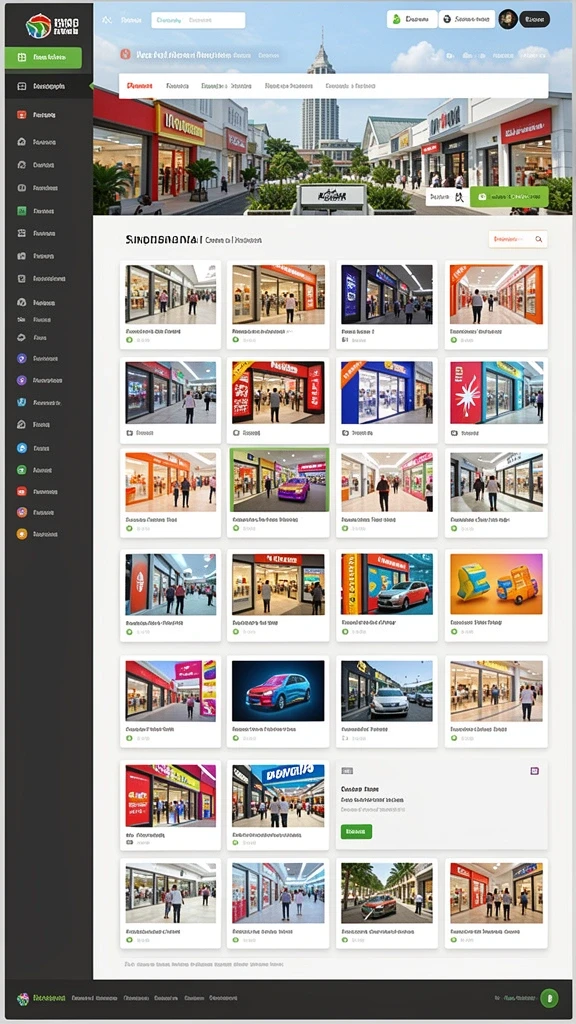Click the orange circular icon at sidebar bottom
This screenshot has height=1024, width=576.
pos(22,534)
